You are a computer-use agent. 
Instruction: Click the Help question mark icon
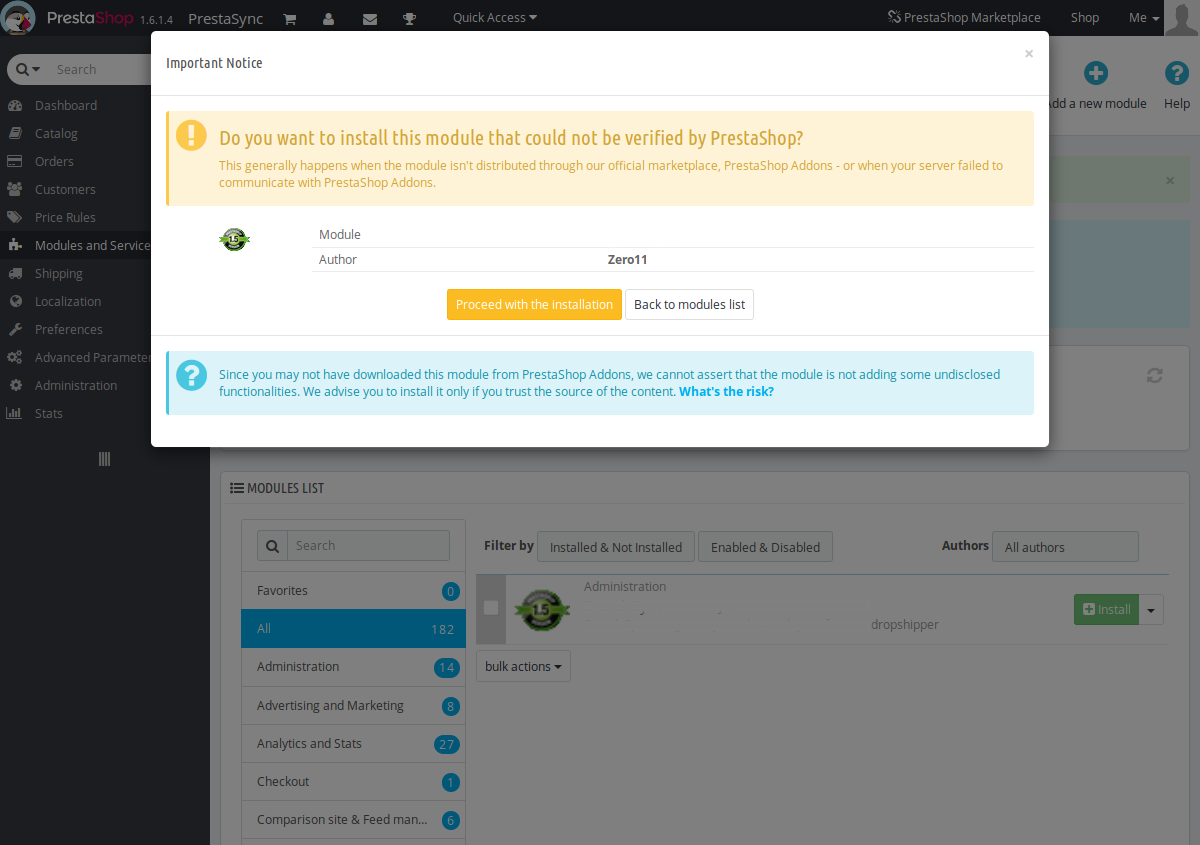coord(1177,73)
